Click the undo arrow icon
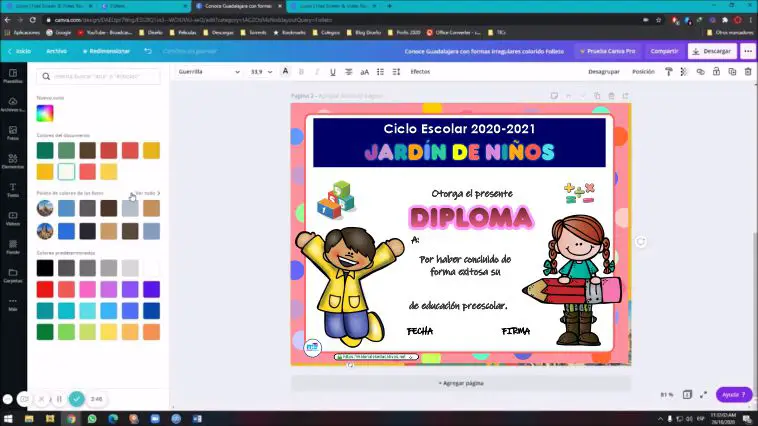The height and width of the screenshot is (426, 758). [x=148, y=51]
